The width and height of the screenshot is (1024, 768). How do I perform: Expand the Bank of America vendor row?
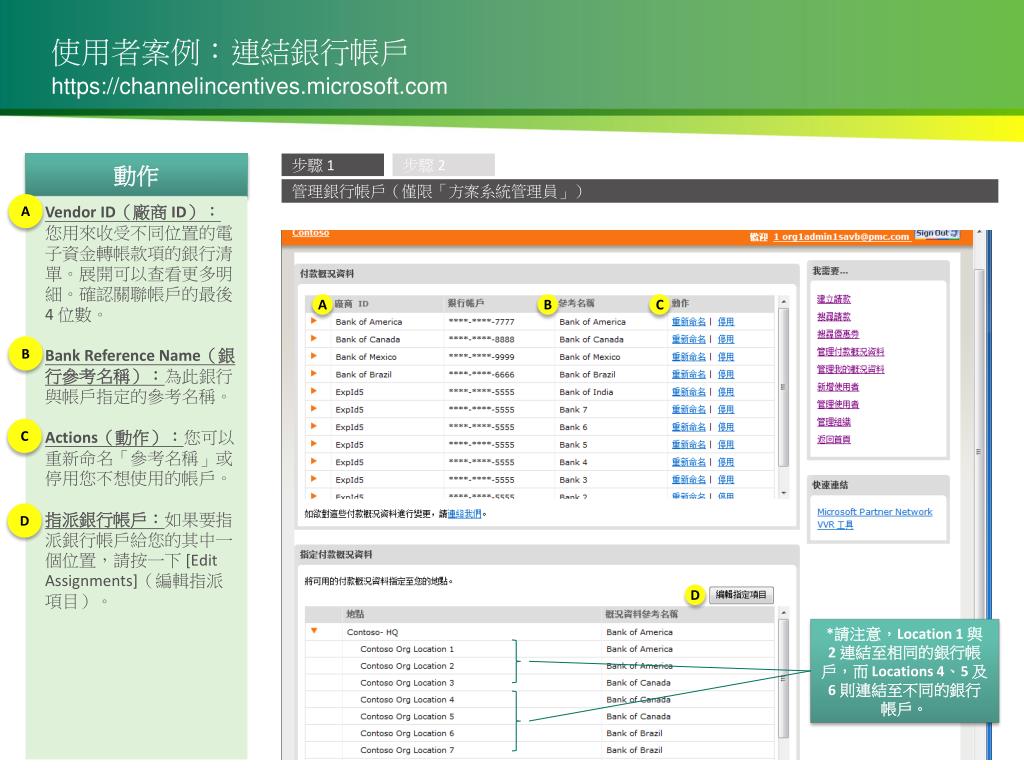[313, 321]
